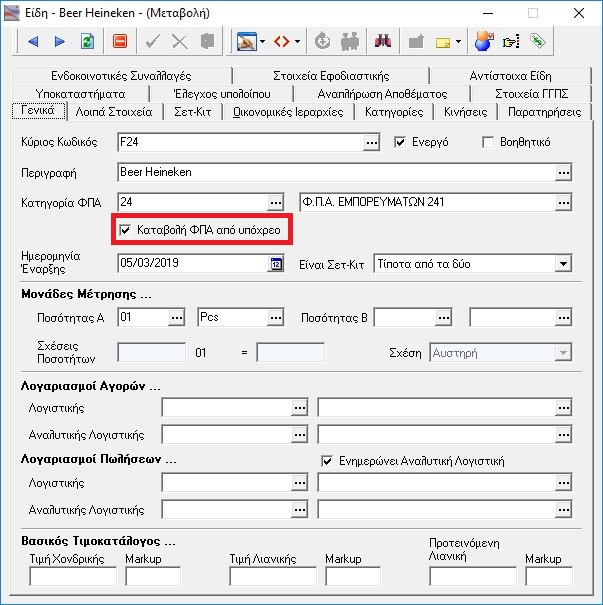Click the Προτεινόμενη Λιανική input field

point(473,576)
